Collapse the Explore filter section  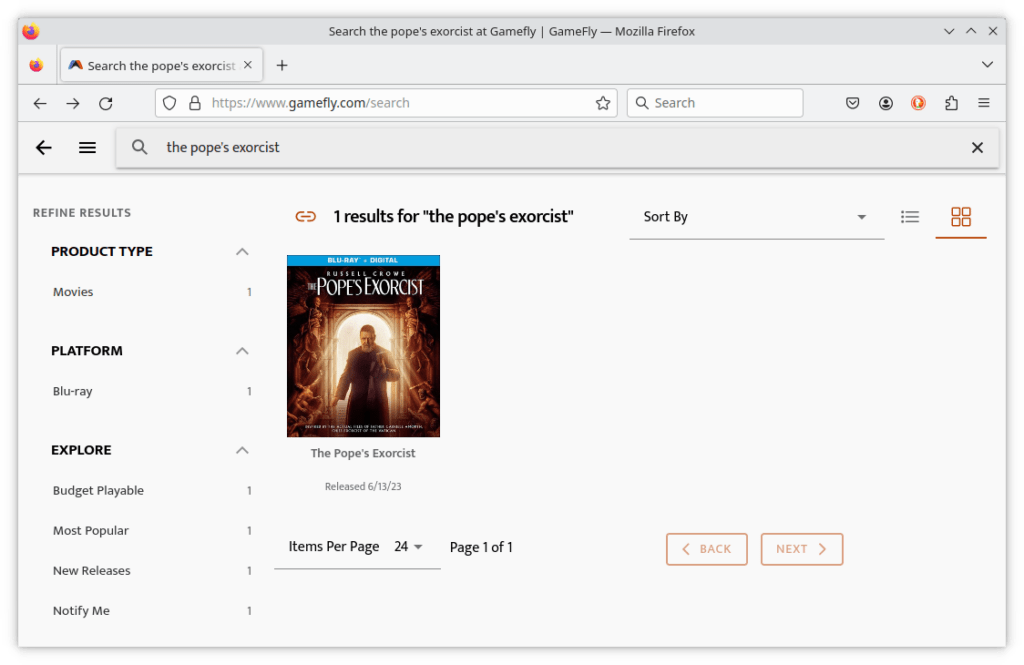pos(242,450)
